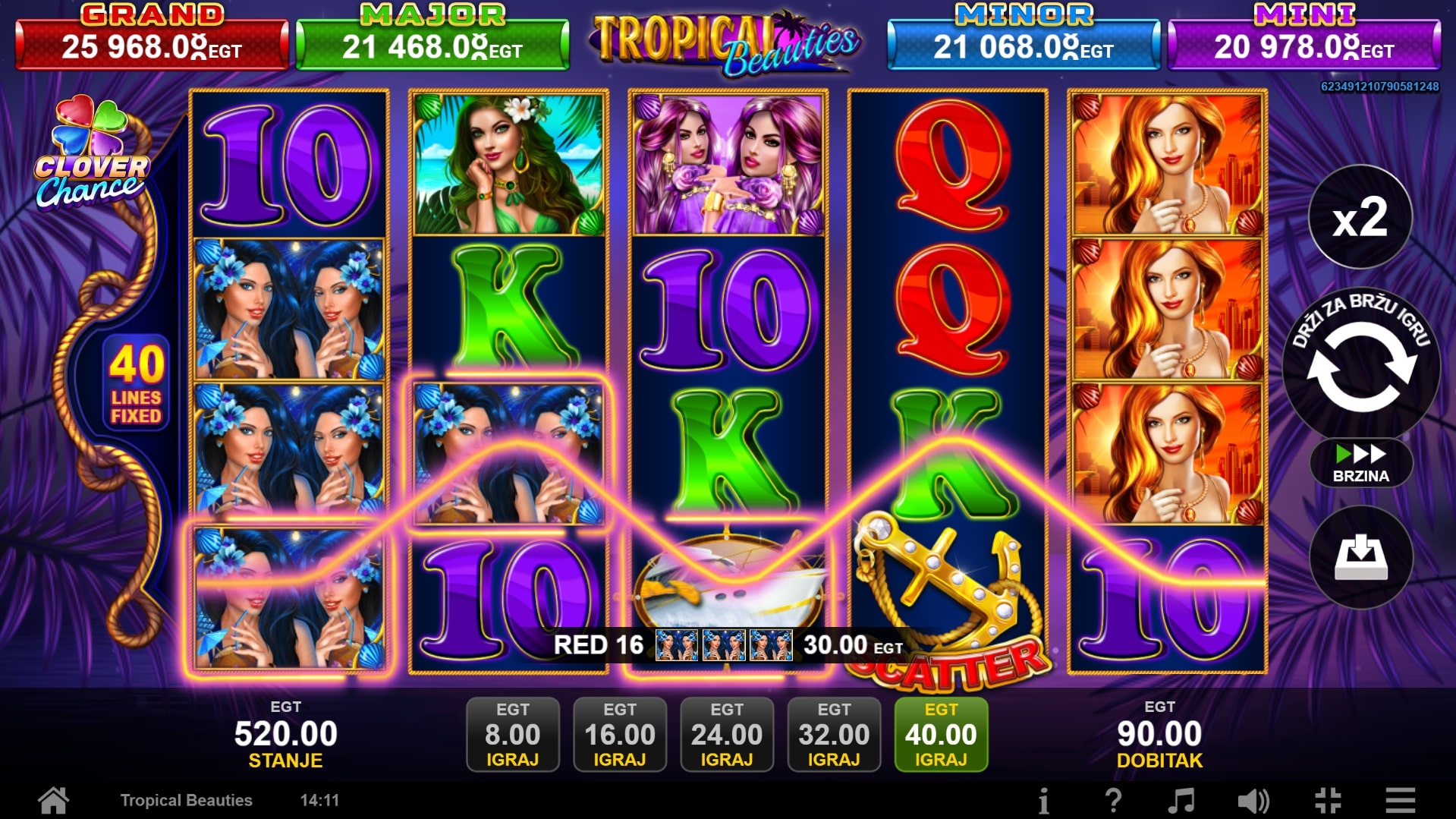Play with the green 40.00 IGRAJ bet

(x=941, y=734)
